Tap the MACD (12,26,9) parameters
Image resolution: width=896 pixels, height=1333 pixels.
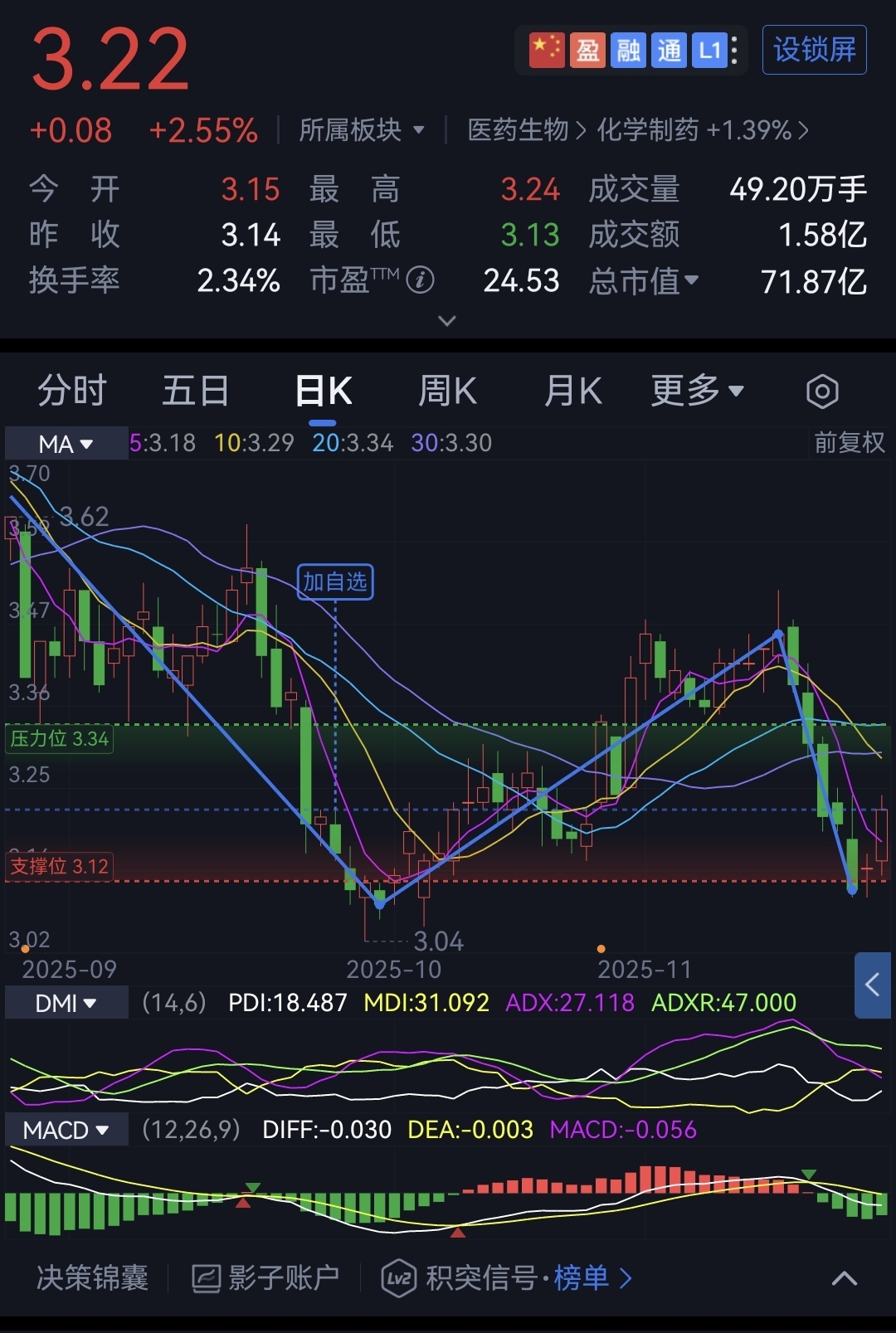point(191,1130)
